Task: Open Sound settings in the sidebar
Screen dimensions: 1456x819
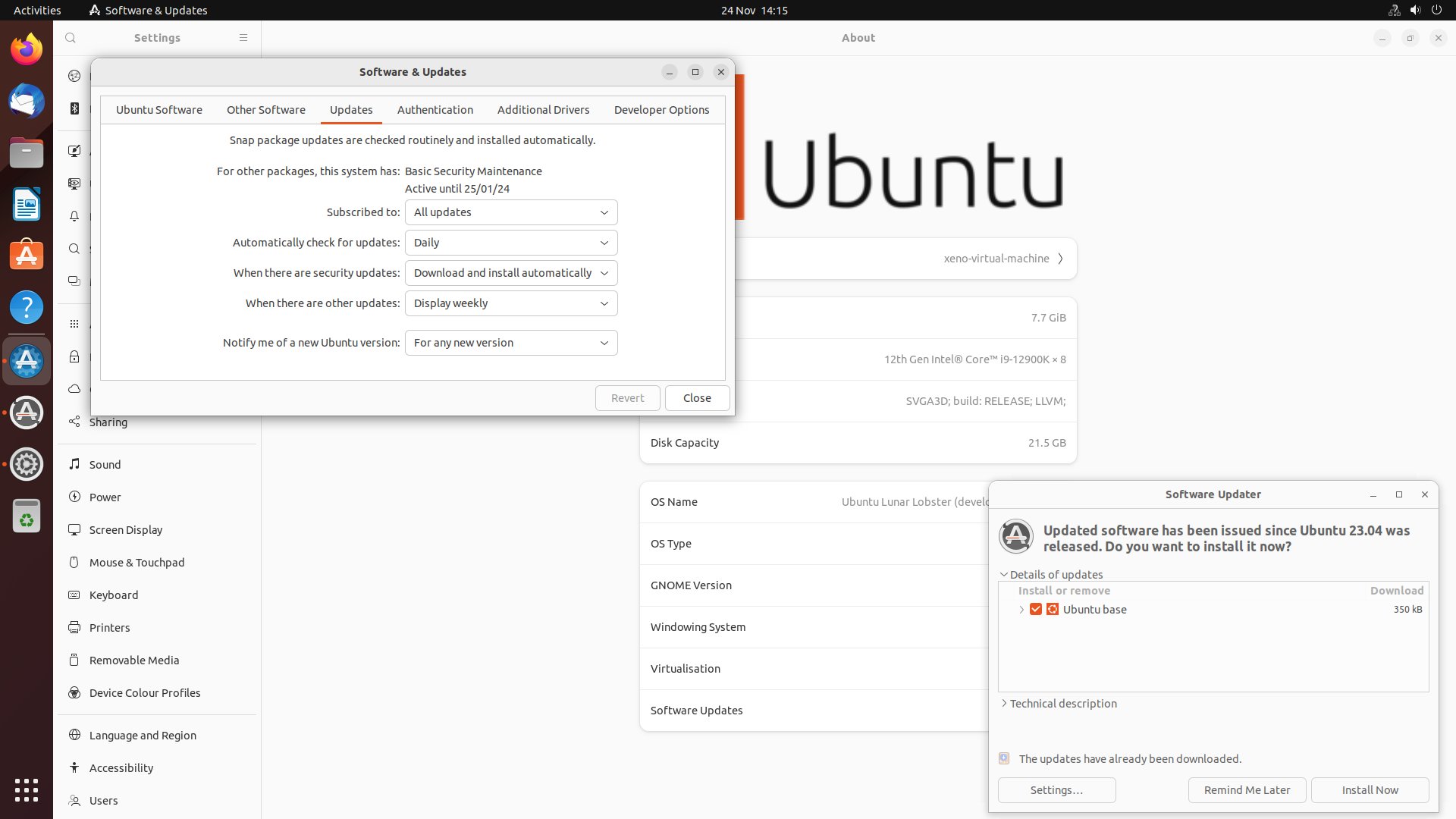Action: coord(105,464)
